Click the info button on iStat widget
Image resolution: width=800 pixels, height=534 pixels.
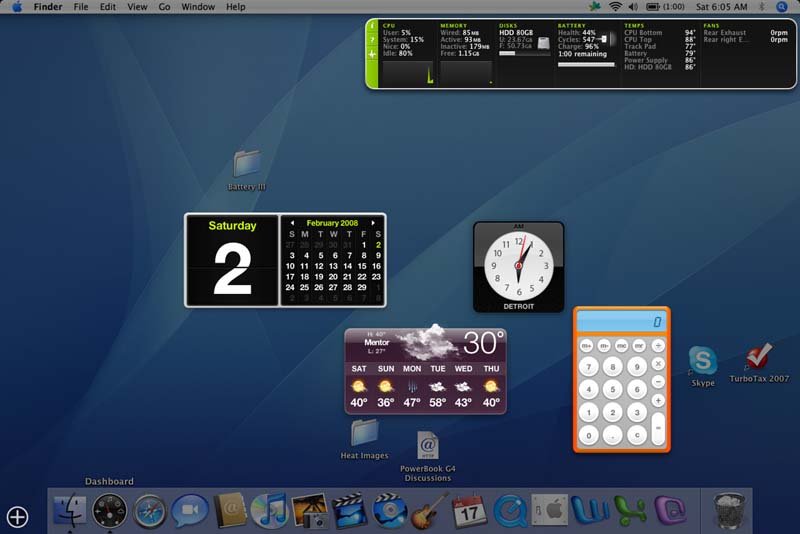(x=372, y=26)
